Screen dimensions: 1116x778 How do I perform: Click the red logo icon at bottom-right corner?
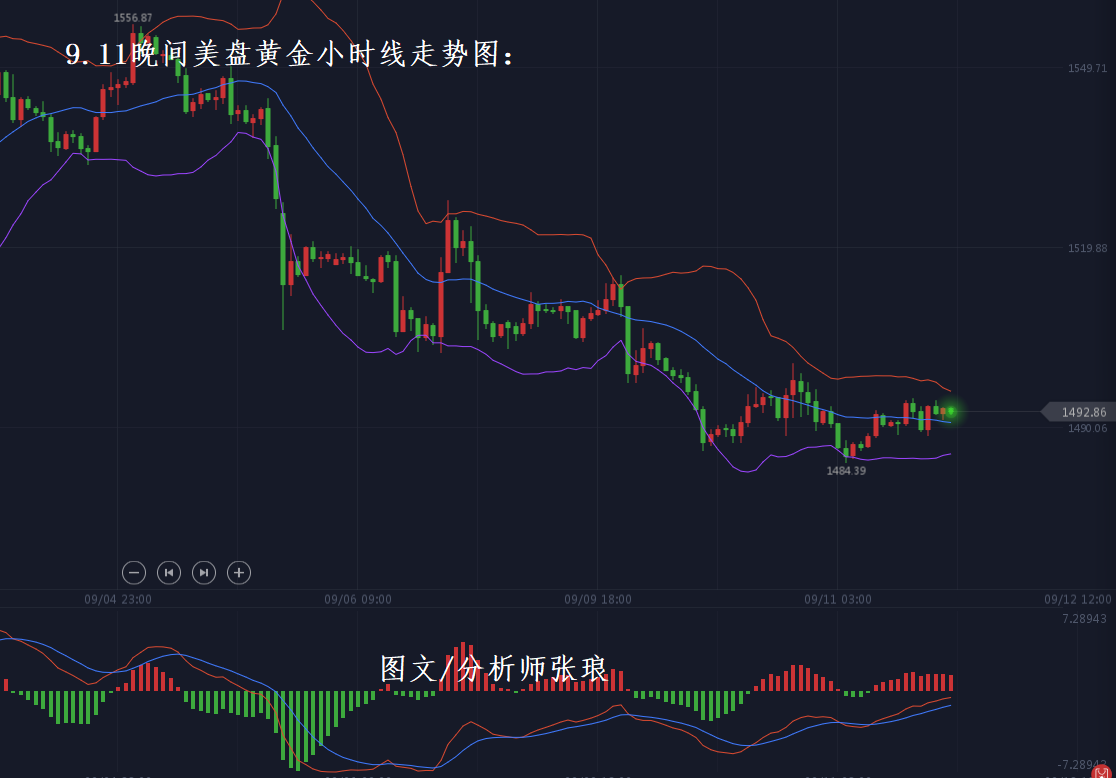(x=1102, y=772)
